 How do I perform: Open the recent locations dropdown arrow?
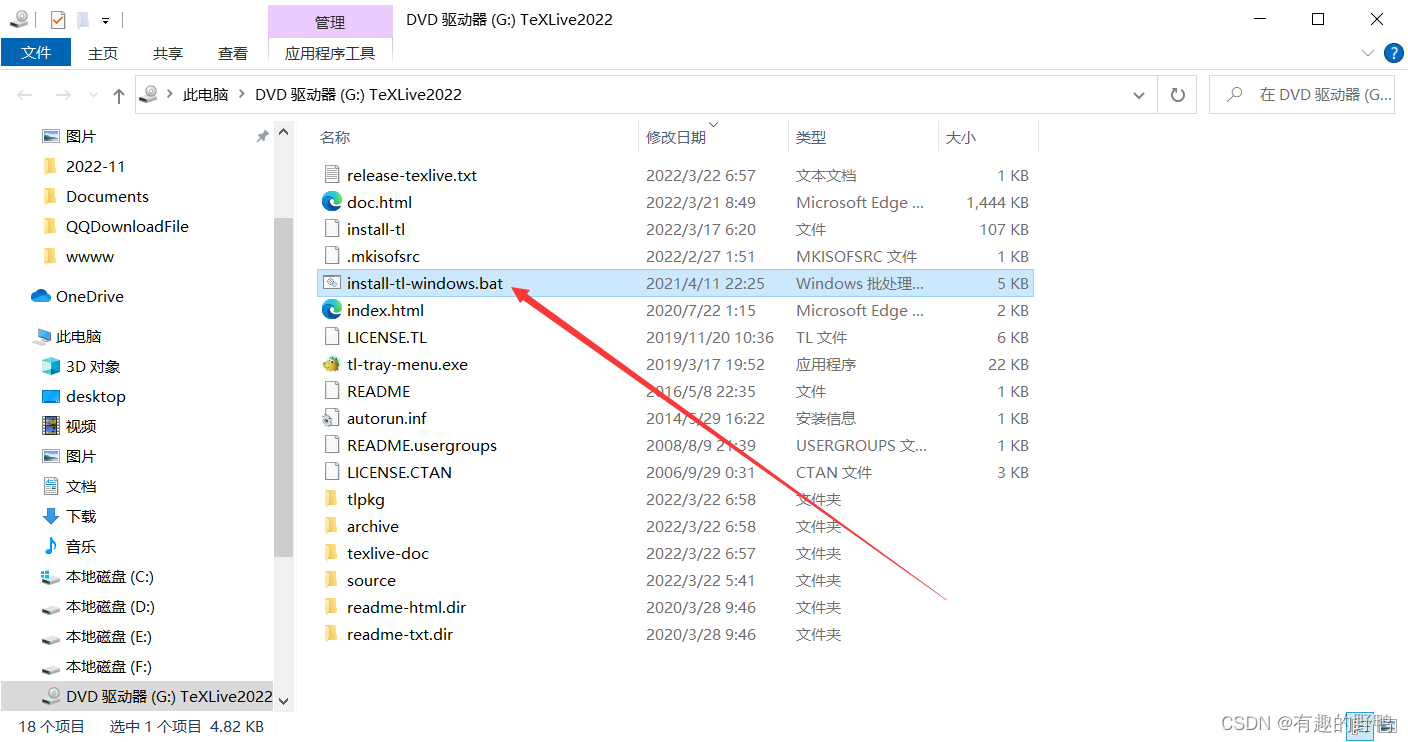click(92, 95)
